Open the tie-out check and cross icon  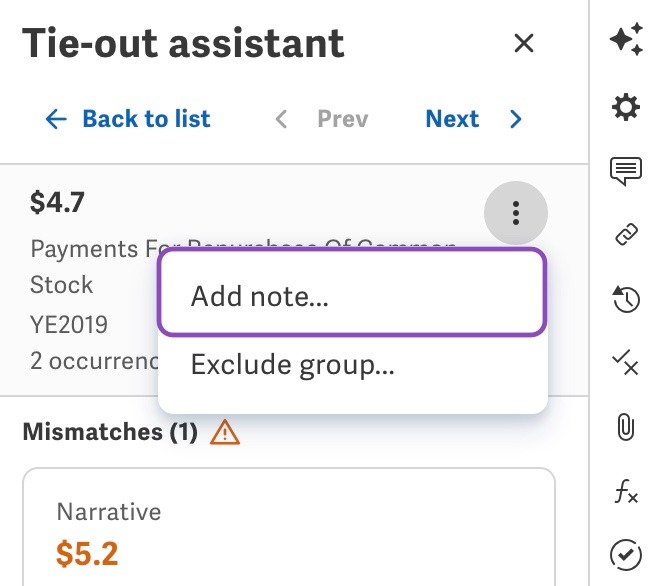(x=625, y=363)
